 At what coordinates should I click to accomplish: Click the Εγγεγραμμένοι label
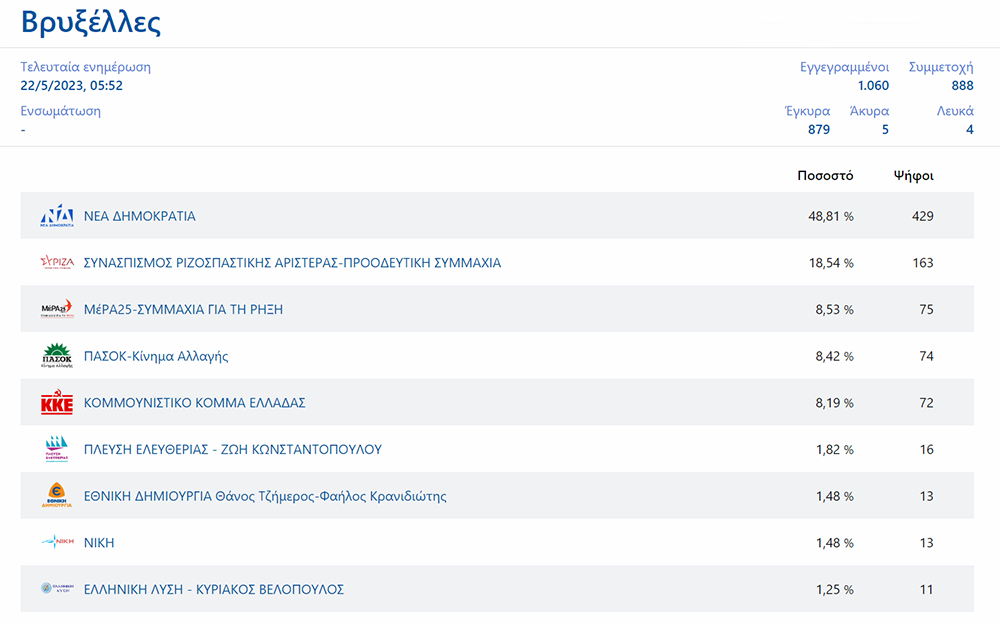[x=844, y=67]
